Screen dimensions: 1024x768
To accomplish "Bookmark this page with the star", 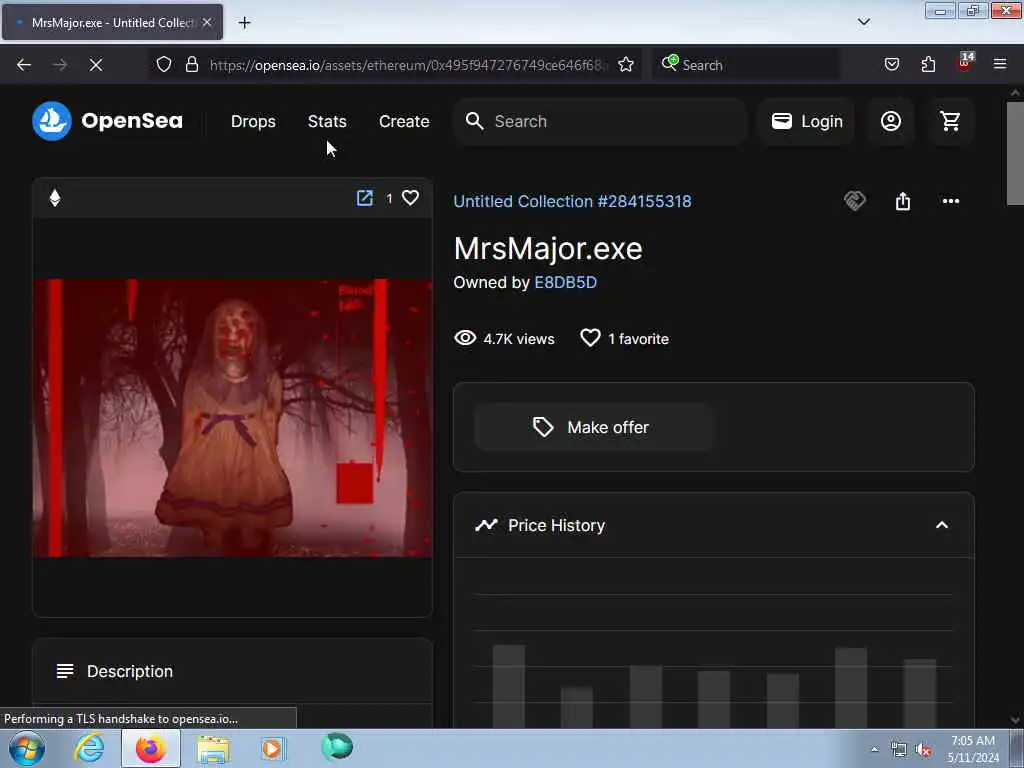I will coord(626,65).
